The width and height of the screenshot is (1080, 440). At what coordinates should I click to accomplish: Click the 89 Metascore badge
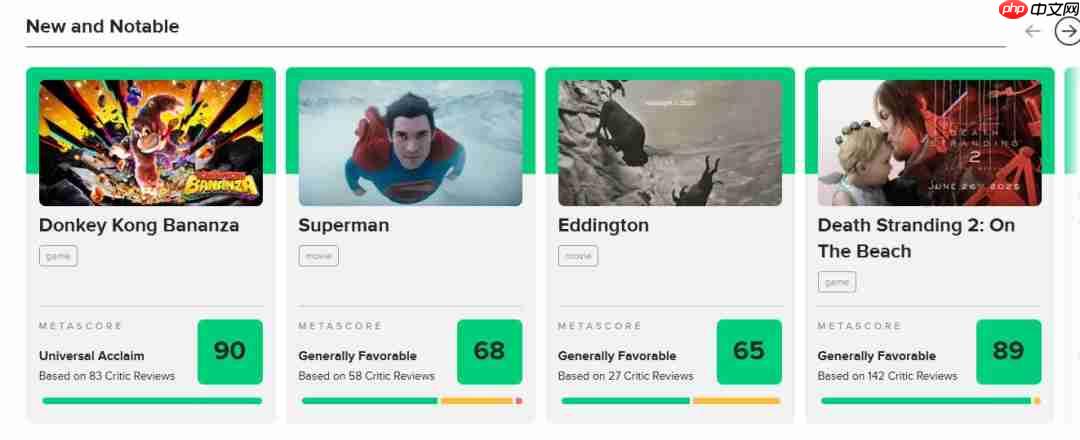click(x=1008, y=351)
